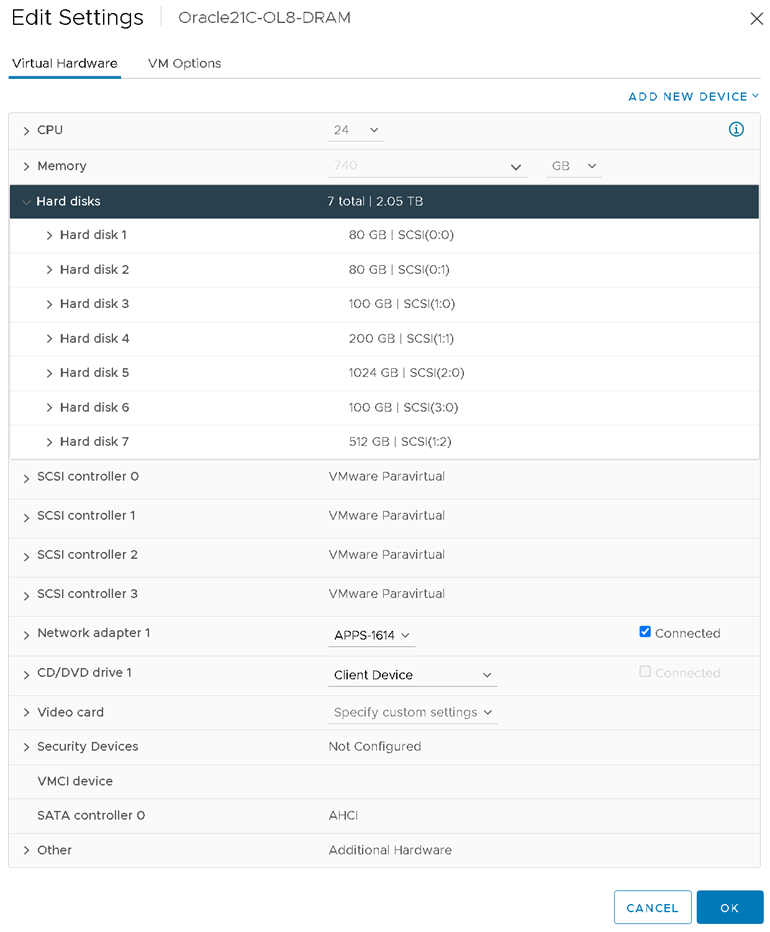Click SCSI controller 0 VMware Paravirtual value
770x932 pixels.
coord(387,476)
